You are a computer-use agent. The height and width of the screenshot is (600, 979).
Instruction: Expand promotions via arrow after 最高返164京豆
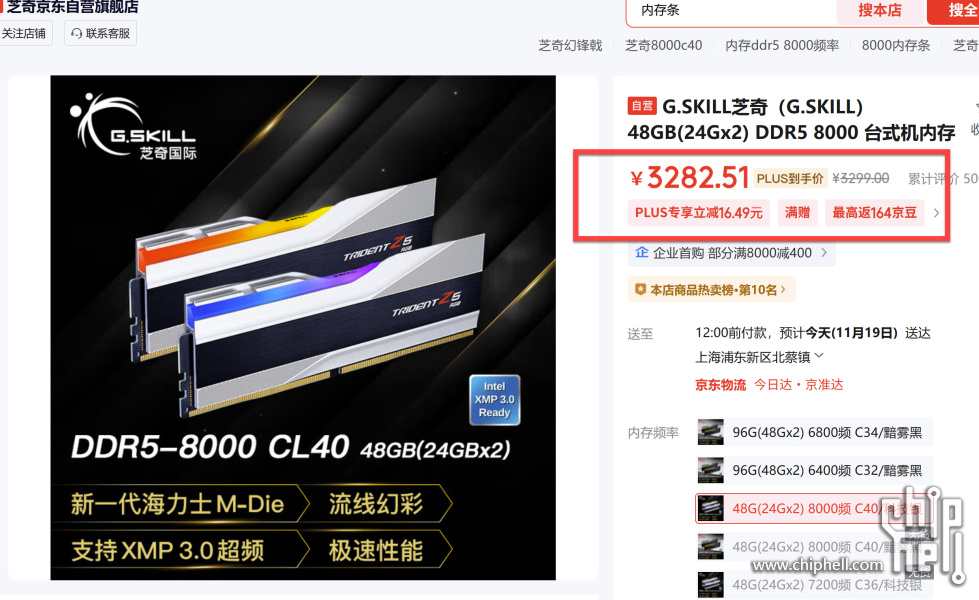pos(936,213)
